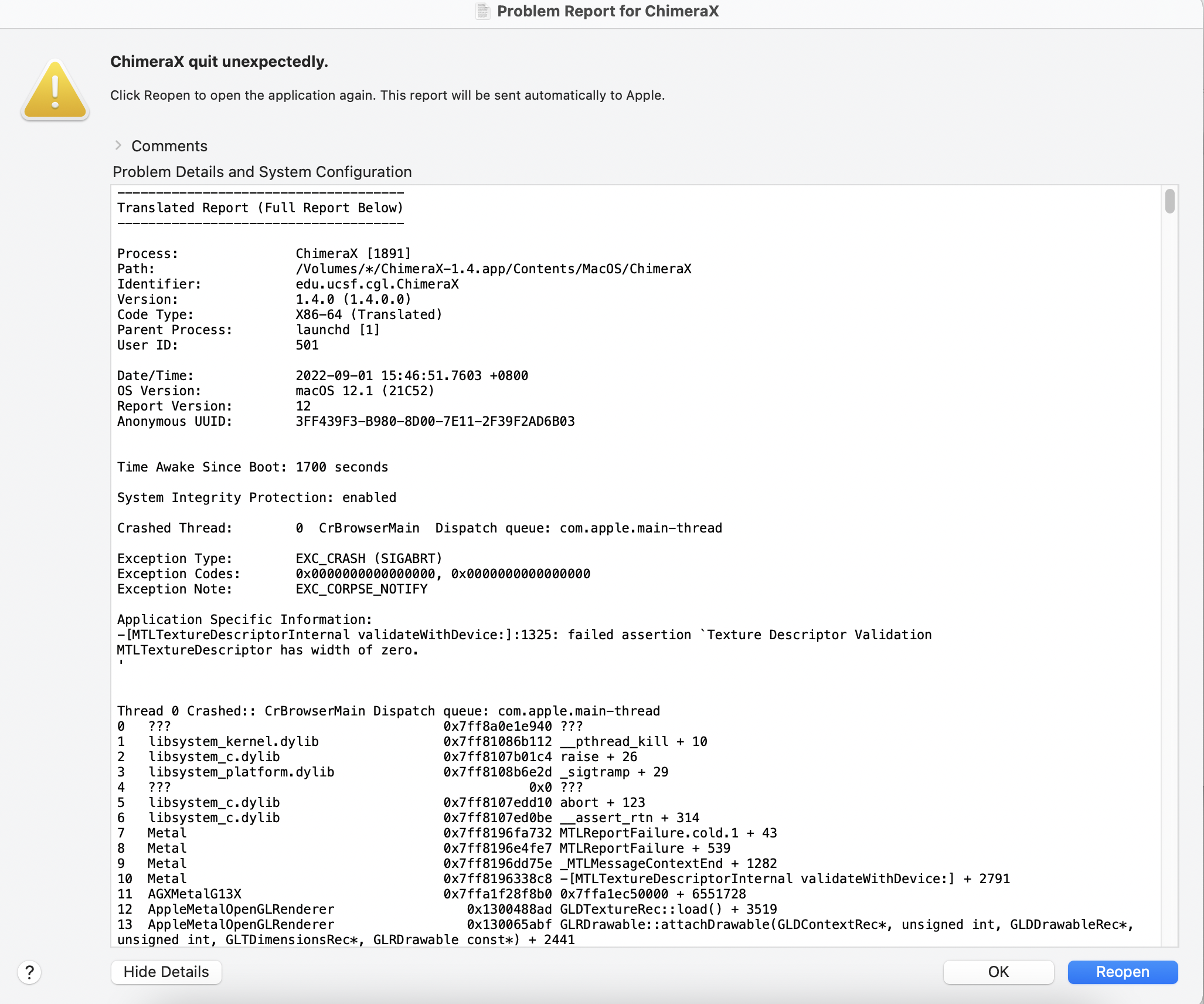Click the Path line showing ChimeraX-1.4.app
The image size is (1204, 1004).
pyautogui.click(x=492, y=269)
